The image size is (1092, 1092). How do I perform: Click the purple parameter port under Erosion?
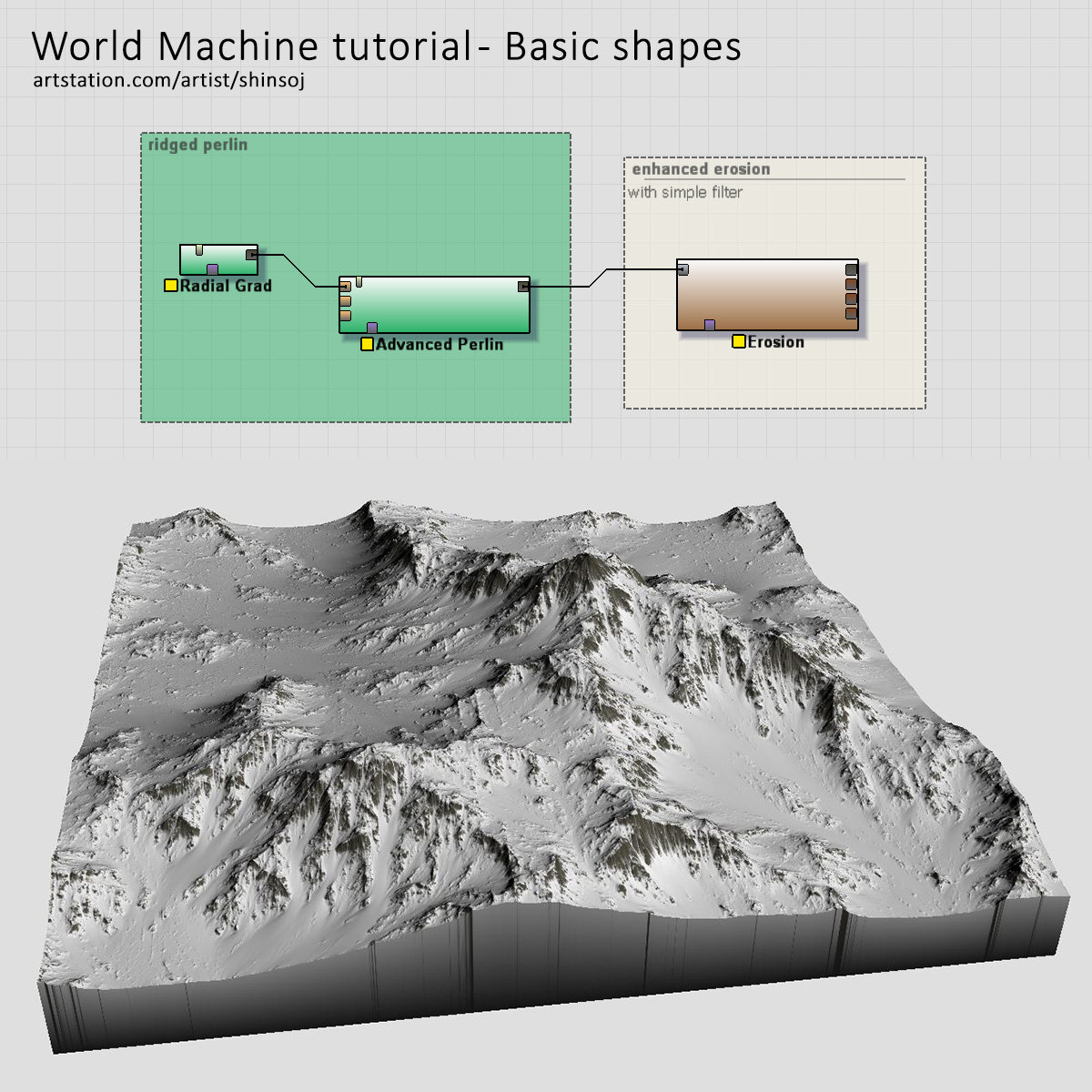point(709,324)
